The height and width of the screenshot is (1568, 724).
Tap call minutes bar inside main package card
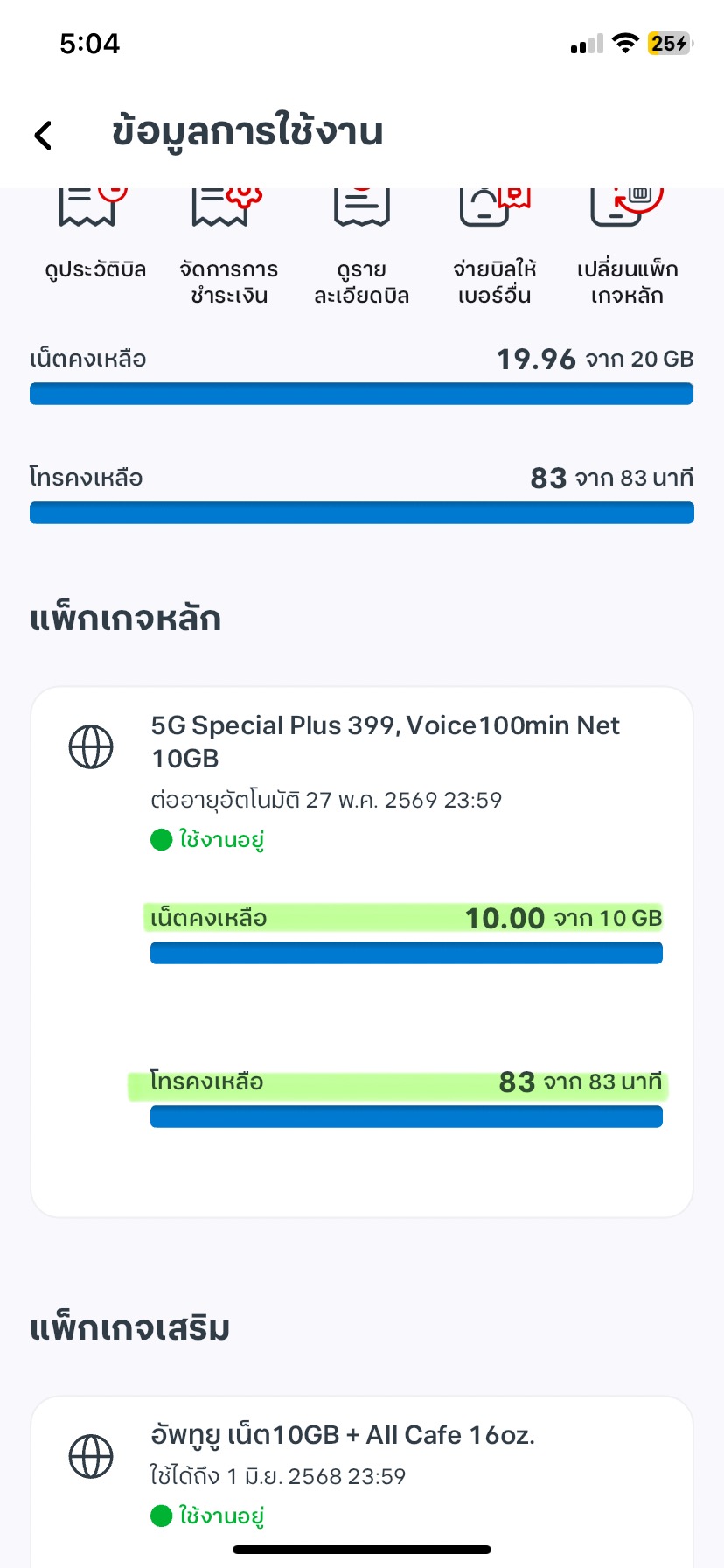pyautogui.click(x=406, y=1116)
